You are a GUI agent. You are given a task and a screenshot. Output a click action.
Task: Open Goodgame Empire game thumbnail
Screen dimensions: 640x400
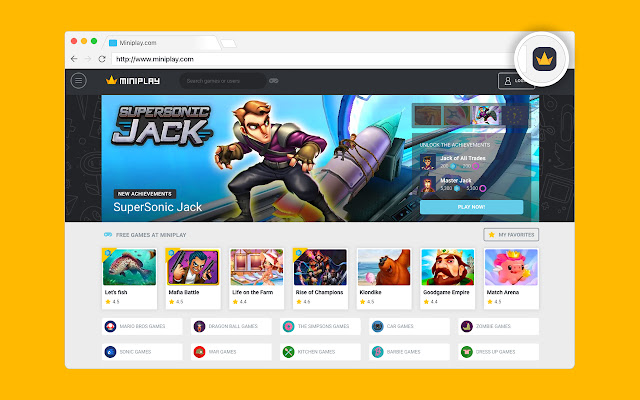(448, 267)
